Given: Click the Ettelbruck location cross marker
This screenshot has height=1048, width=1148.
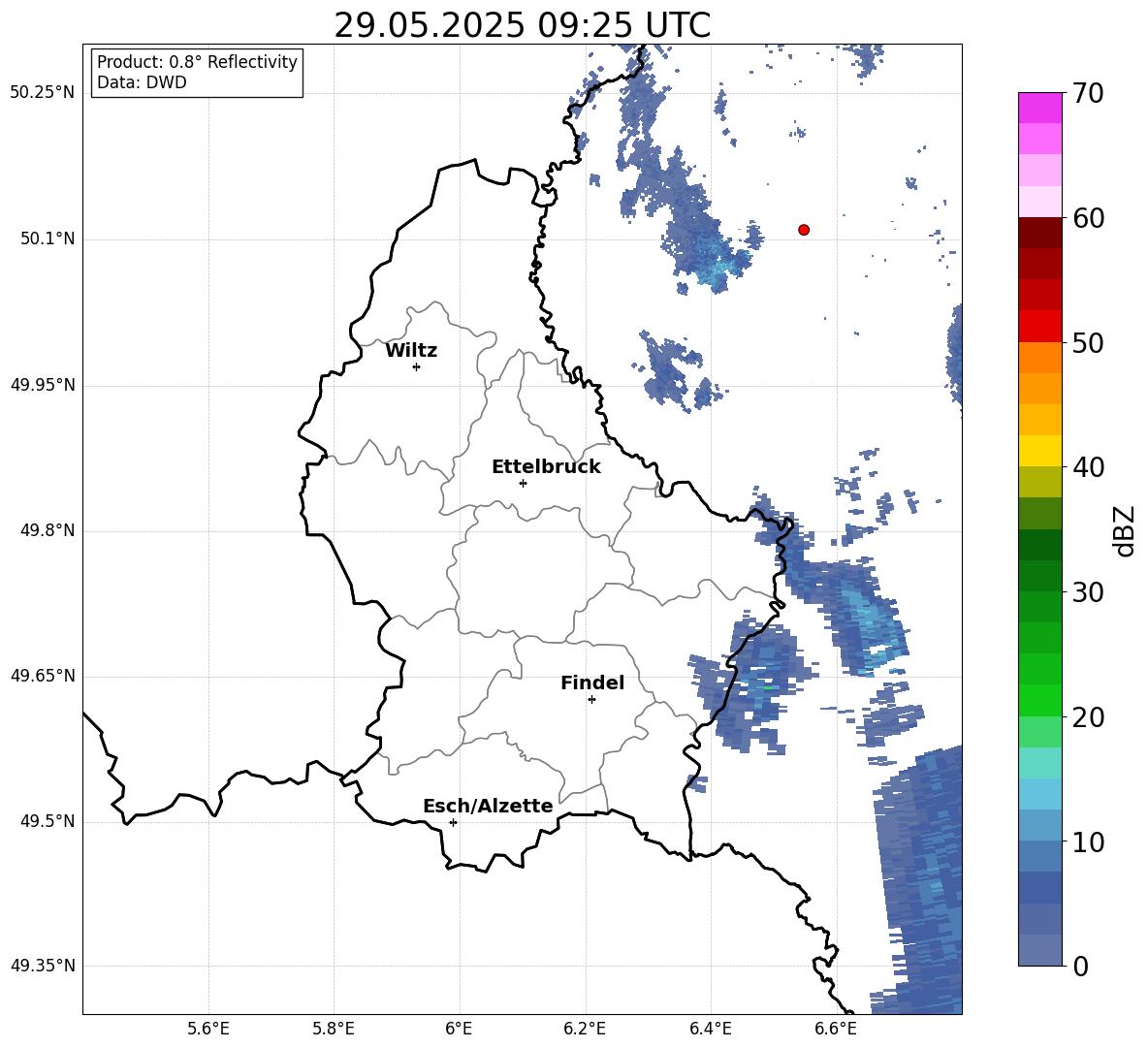Looking at the screenshot, I should coord(523,483).
